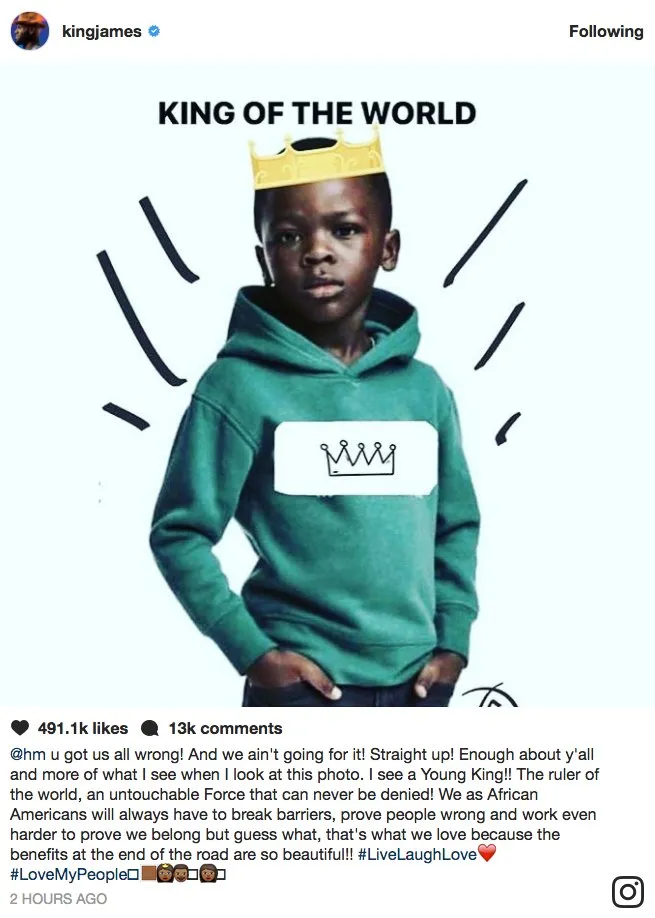Open the #LoveMyPeople hashtag
This screenshot has width=655, height=918.
(x=68, y=874)
